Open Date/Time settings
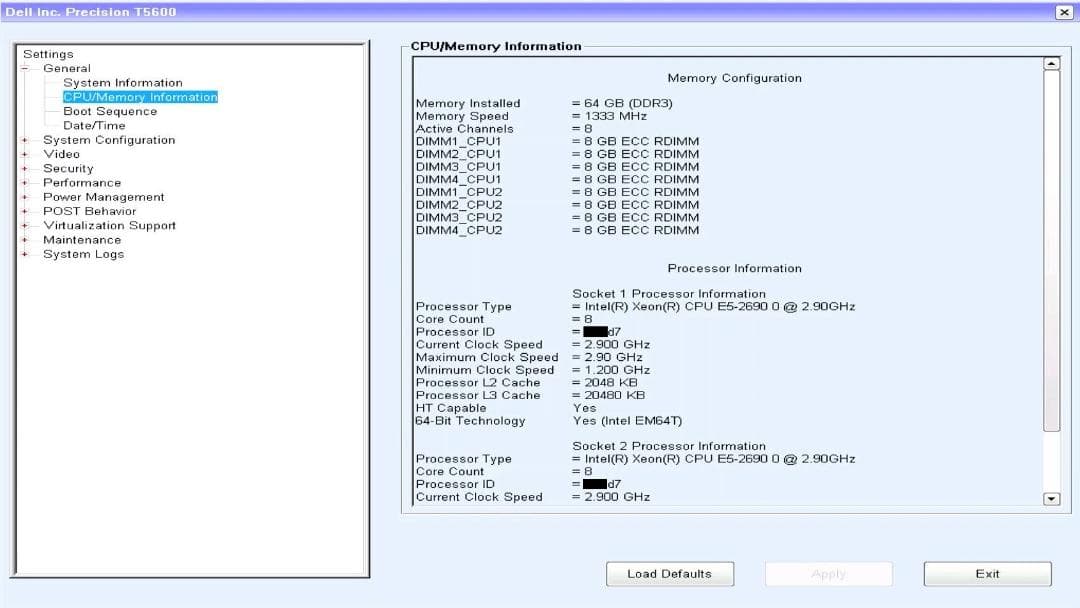1080x608 pixels. point(94,125)
